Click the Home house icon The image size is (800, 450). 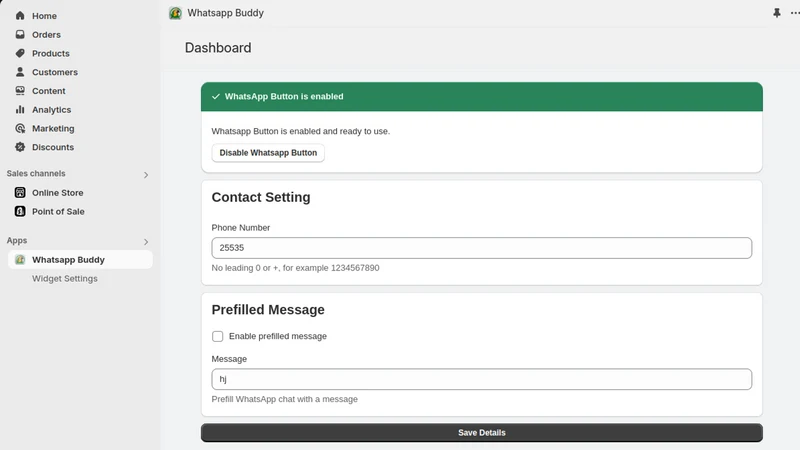point(20,15)
